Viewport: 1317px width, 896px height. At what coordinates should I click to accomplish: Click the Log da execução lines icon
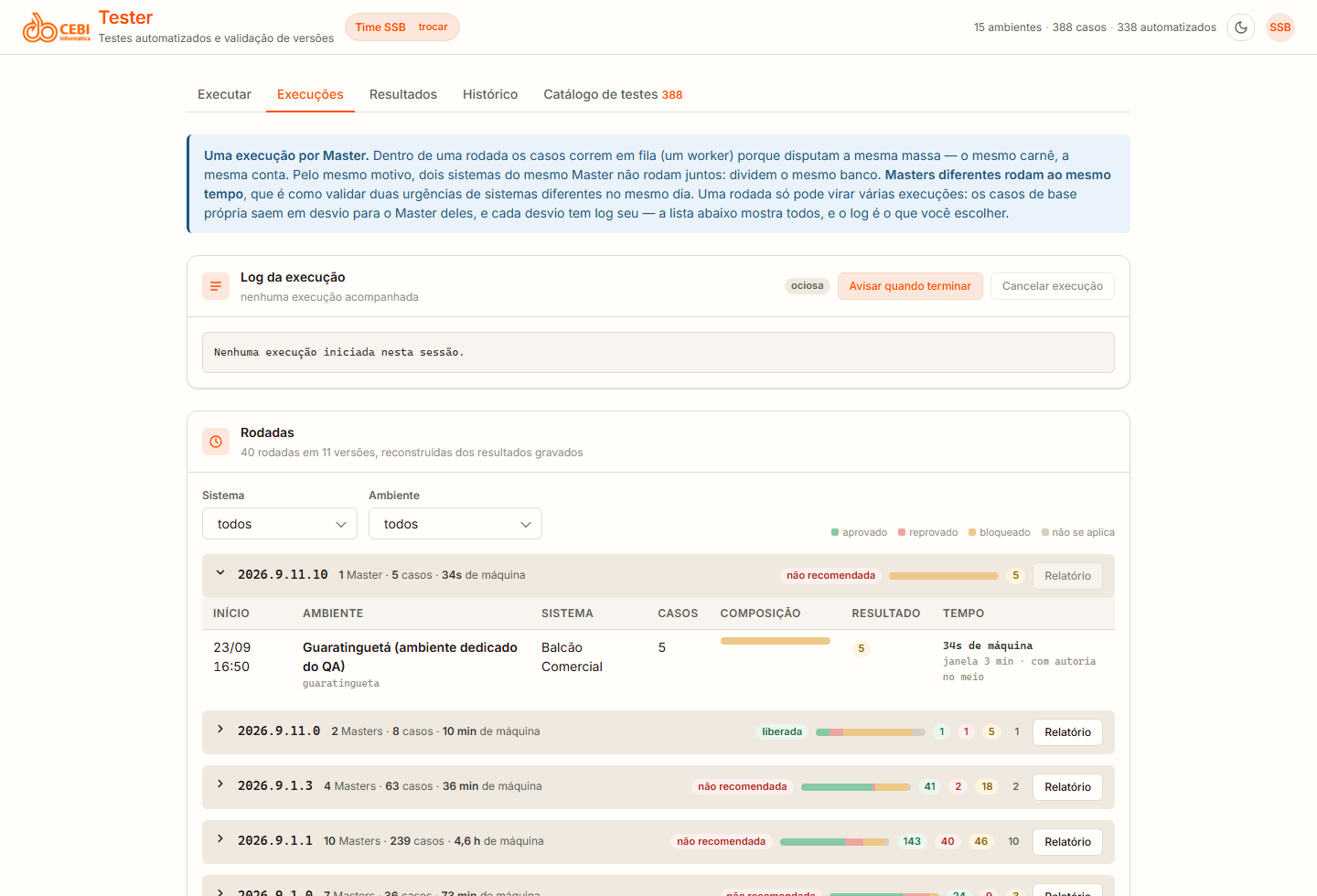[216, 286]
